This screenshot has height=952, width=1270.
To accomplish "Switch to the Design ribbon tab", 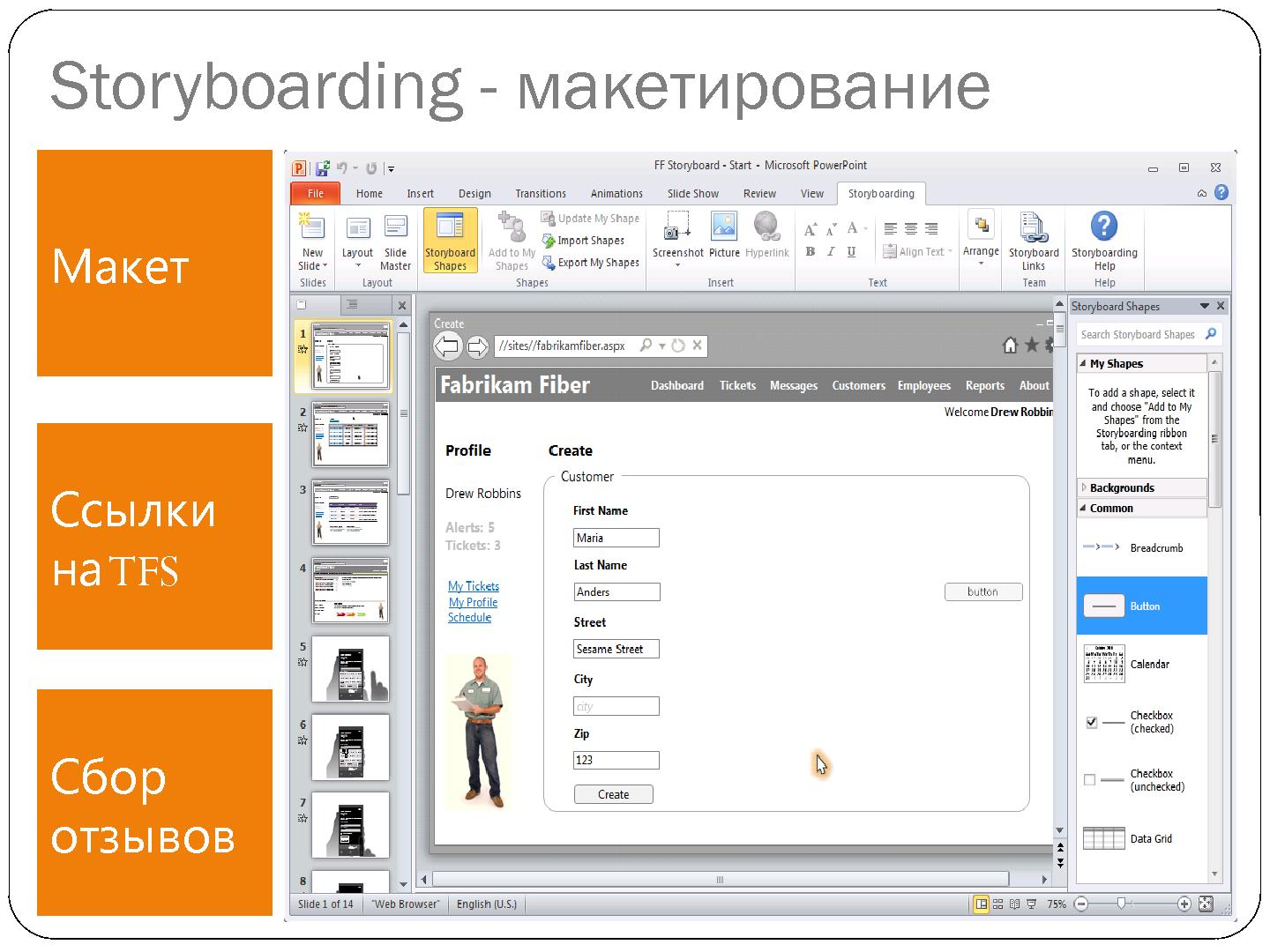I will 474,194.
